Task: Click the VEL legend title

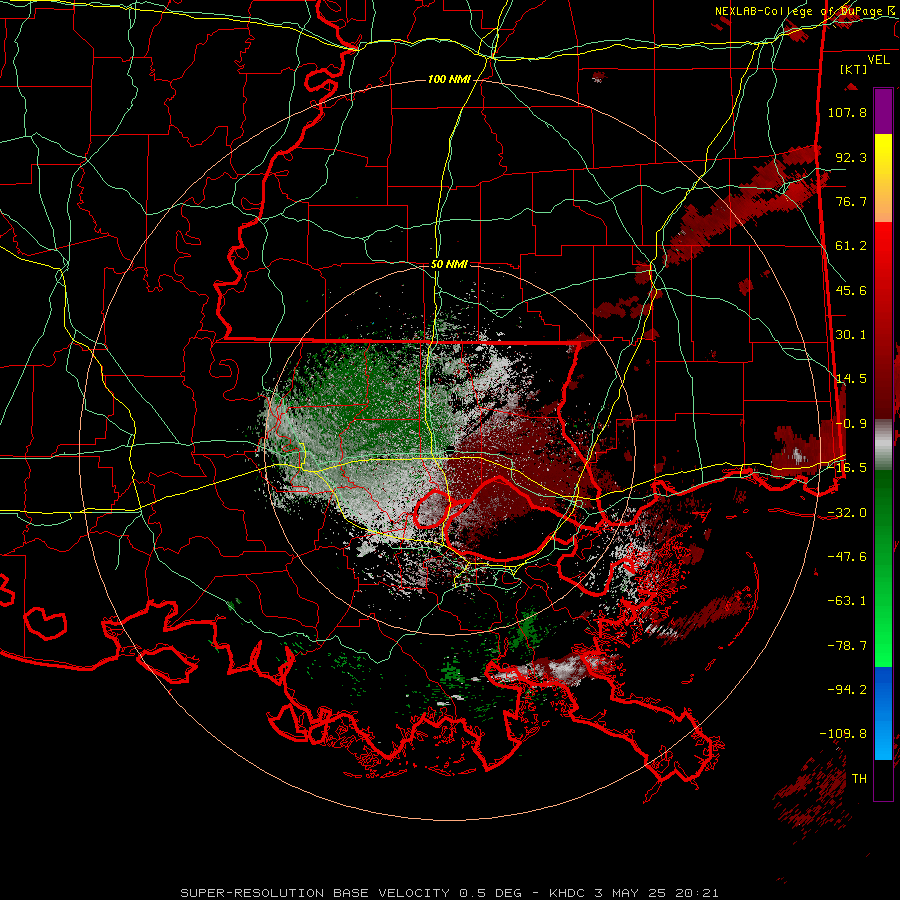Action: [x=878, y=60]
